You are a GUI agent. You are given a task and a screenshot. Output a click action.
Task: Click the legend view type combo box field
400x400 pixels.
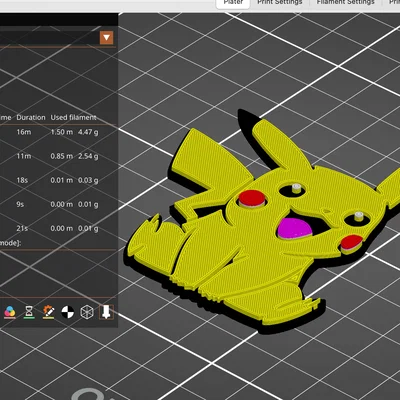[x=57, y=38]
